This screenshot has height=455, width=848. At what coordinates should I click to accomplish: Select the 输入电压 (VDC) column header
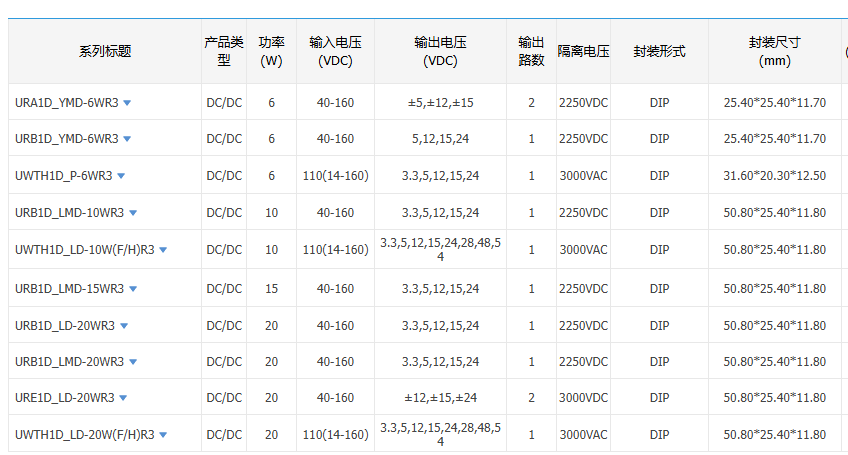pyautogui.click(x=335, y=52)
